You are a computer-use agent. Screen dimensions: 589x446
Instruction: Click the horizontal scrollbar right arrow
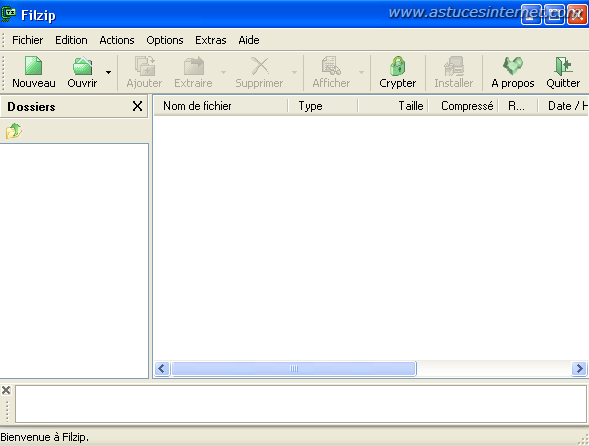click(579, 369)
